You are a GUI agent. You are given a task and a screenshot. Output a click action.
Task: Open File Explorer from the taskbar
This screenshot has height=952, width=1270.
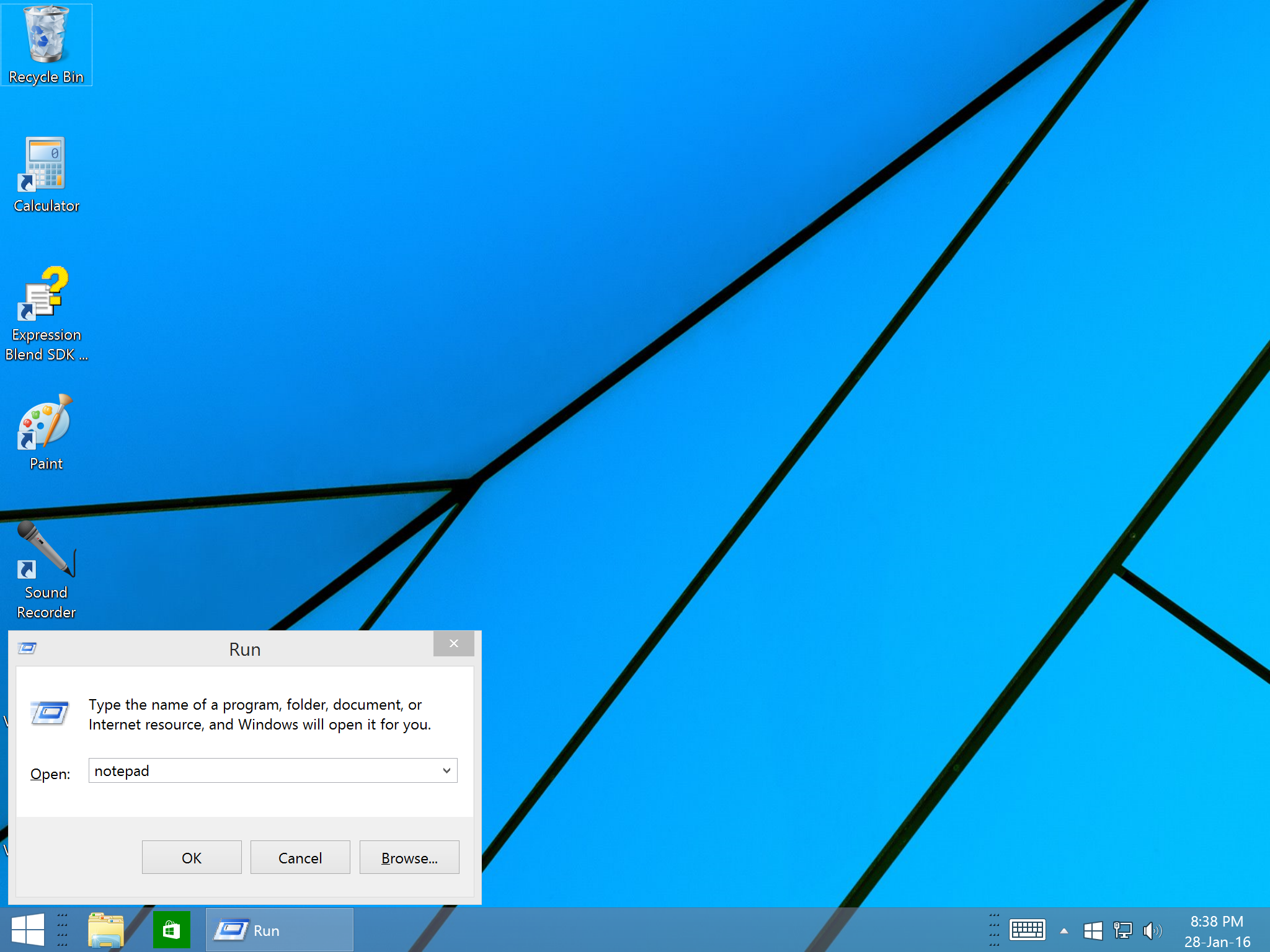pos(105,930)
